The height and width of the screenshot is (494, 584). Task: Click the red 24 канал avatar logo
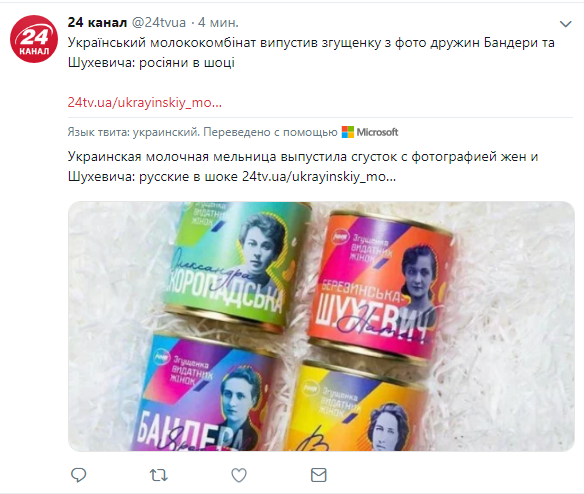(x=34, y=39)
